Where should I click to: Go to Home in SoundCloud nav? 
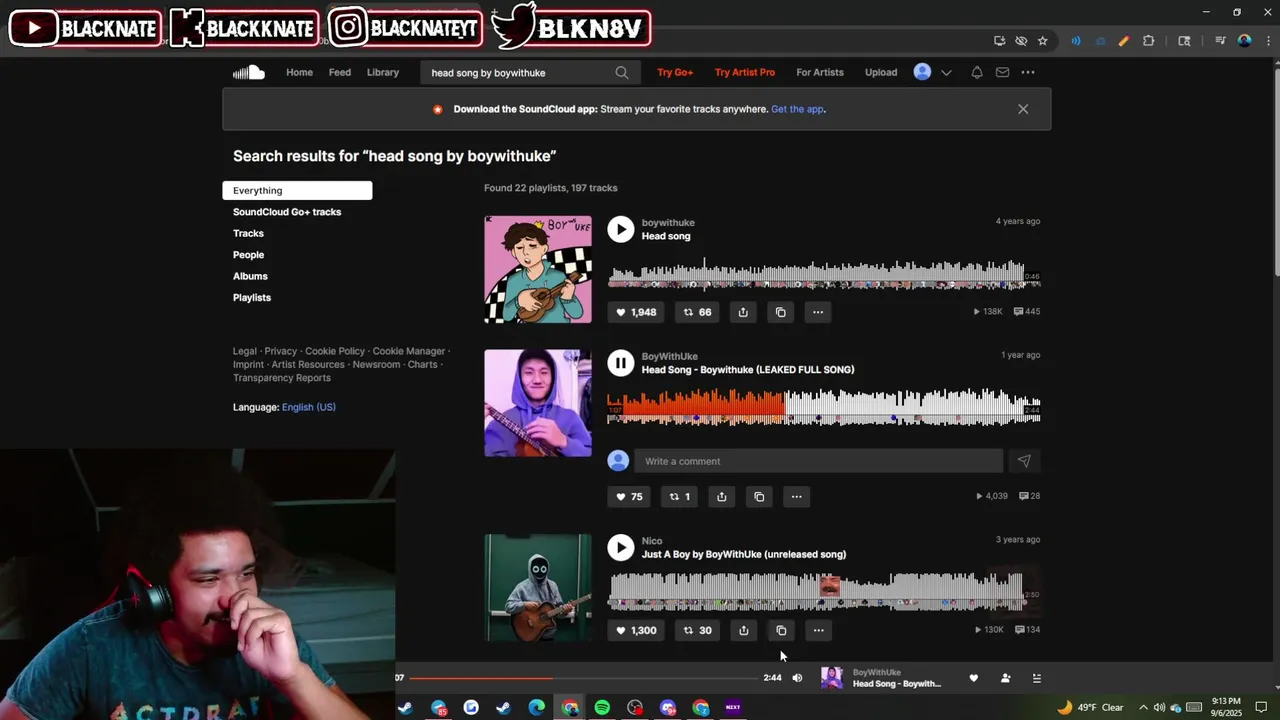point(299,72)
